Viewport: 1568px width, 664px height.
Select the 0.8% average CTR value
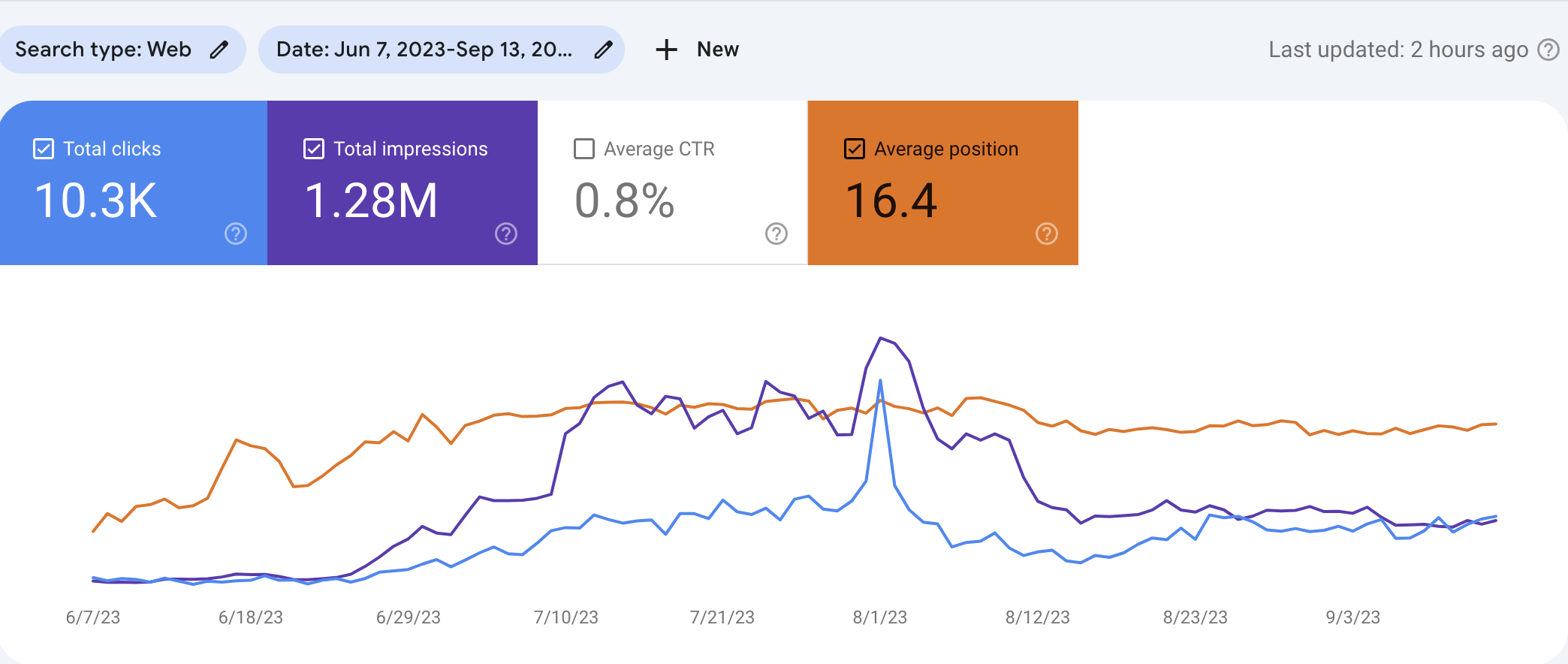click(625, 201)
